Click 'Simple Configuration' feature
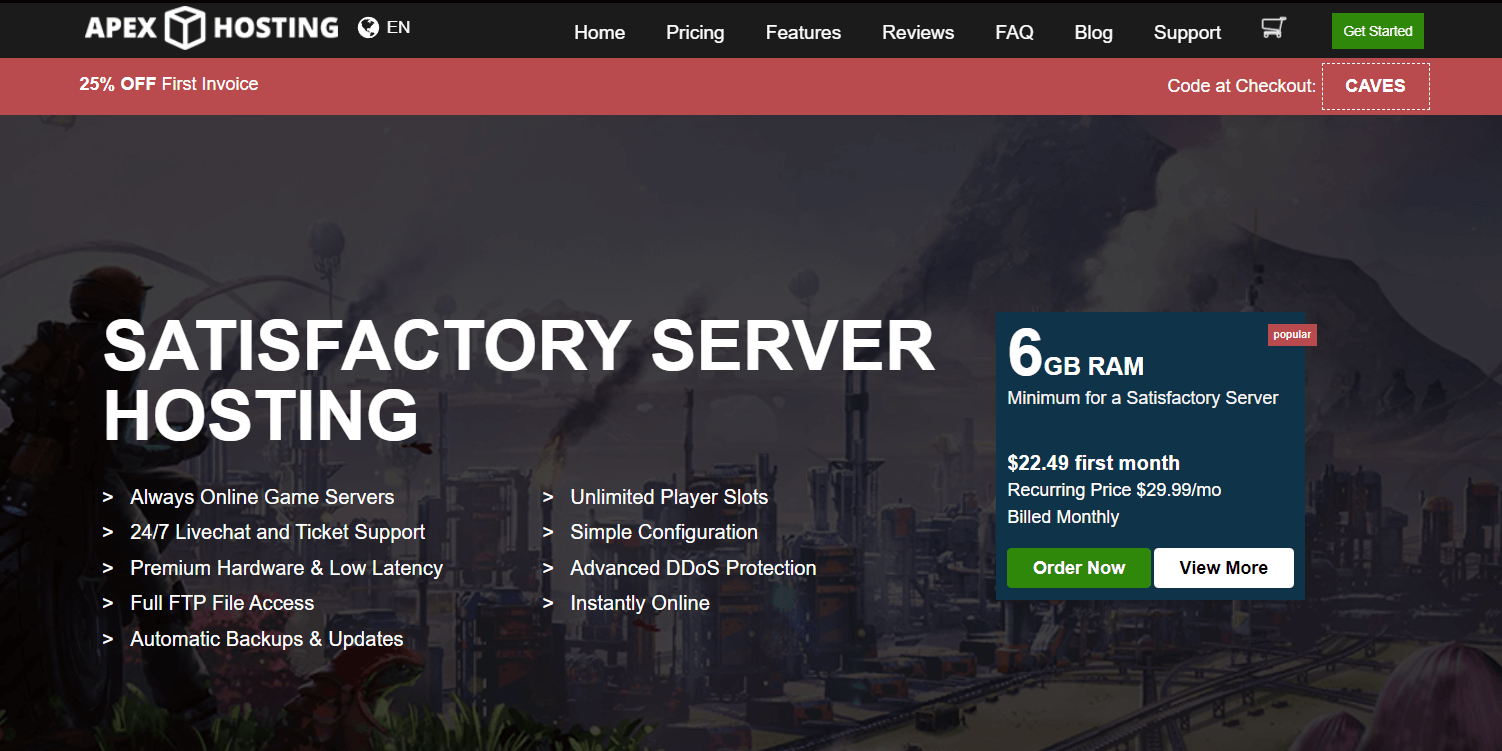 point(664,532)
